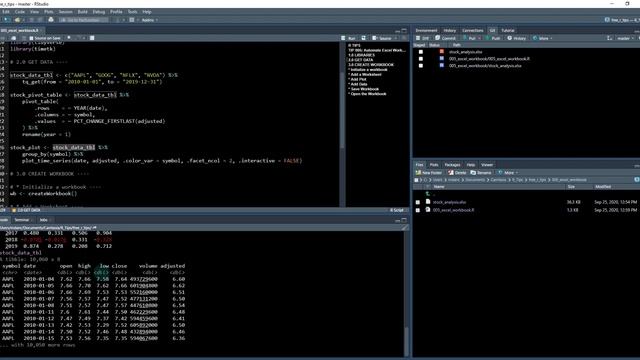Jump to '3.0 CREATE WORKBOOK' in outline
Viewport: 640px width, 360px height.
pos(371,65)
